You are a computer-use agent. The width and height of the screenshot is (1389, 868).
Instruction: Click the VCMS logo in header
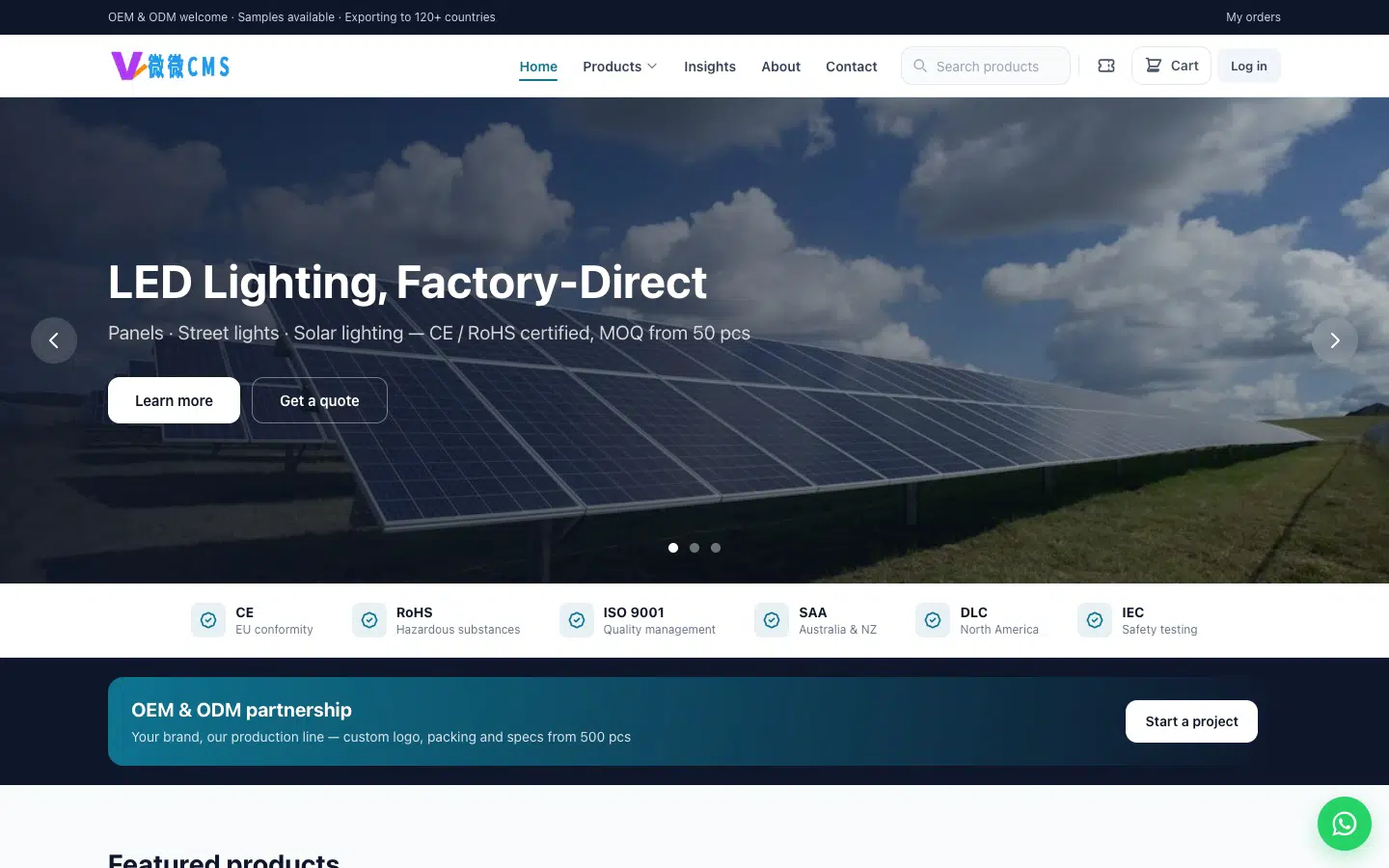click(171, 66)
